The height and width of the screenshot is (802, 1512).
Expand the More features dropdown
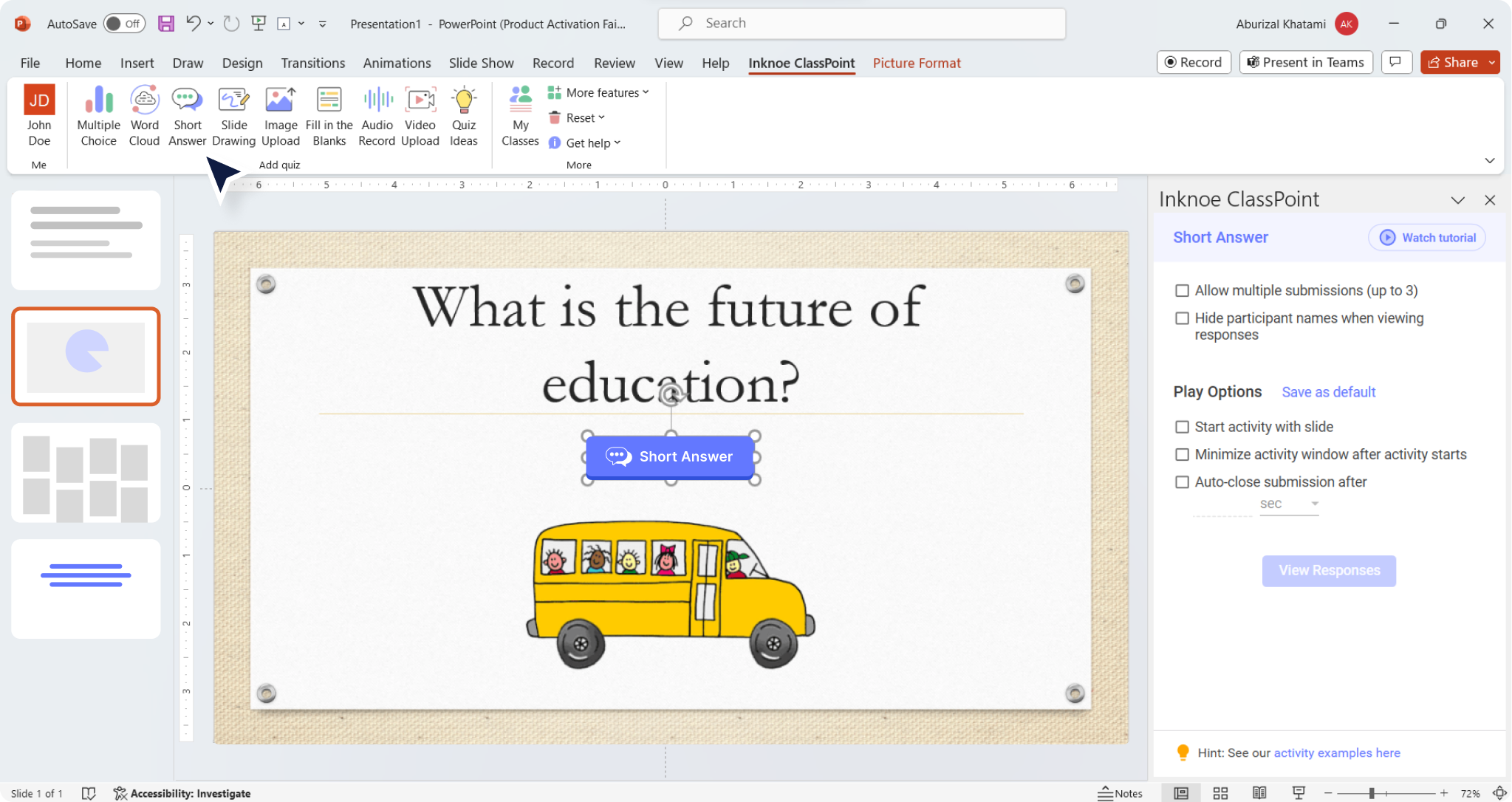coord(598,92)
